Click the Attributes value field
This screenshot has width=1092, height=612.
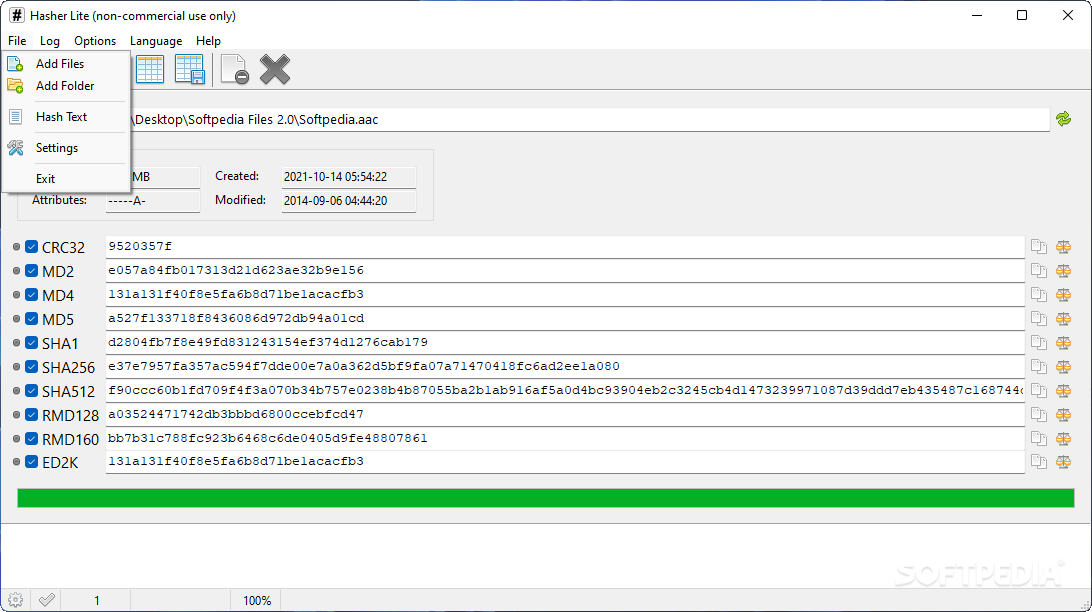pos(153,201)
